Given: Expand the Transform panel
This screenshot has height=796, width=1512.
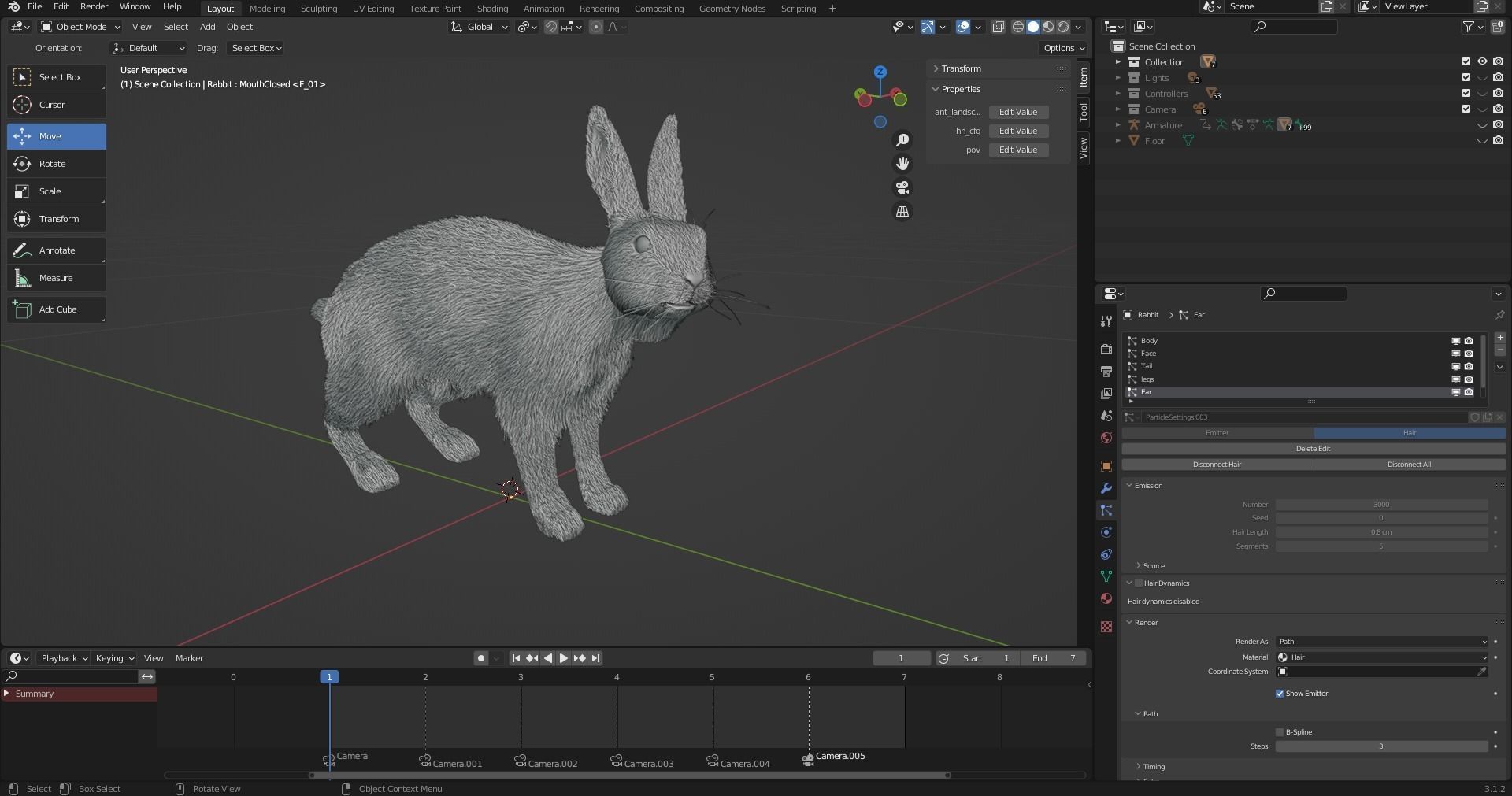Looking at the screenshot, I should (961, 68).
